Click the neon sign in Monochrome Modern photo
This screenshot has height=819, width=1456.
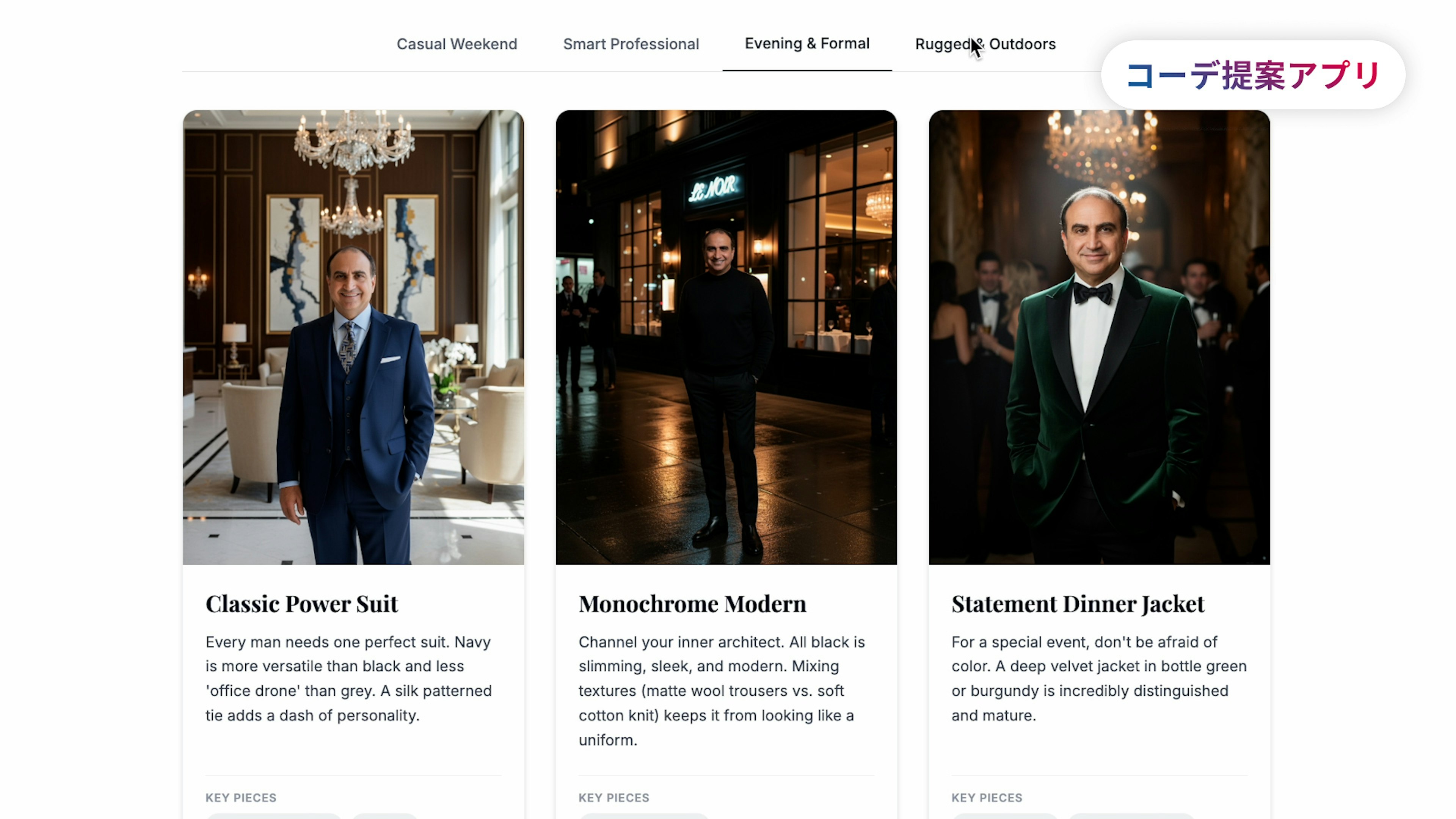(x=713, y=188)
